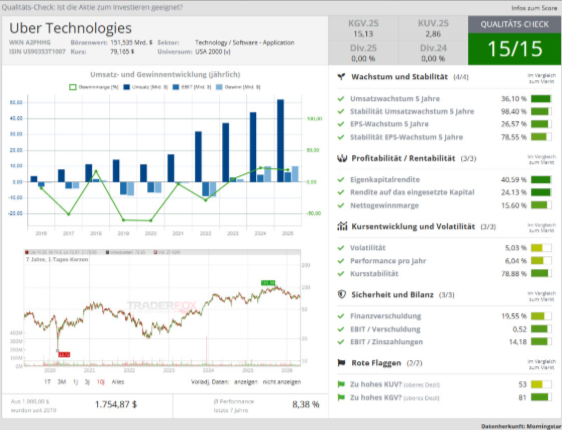
Task: Click the Börsenwert value 151,535 Mrd. $
Action: 131,43
